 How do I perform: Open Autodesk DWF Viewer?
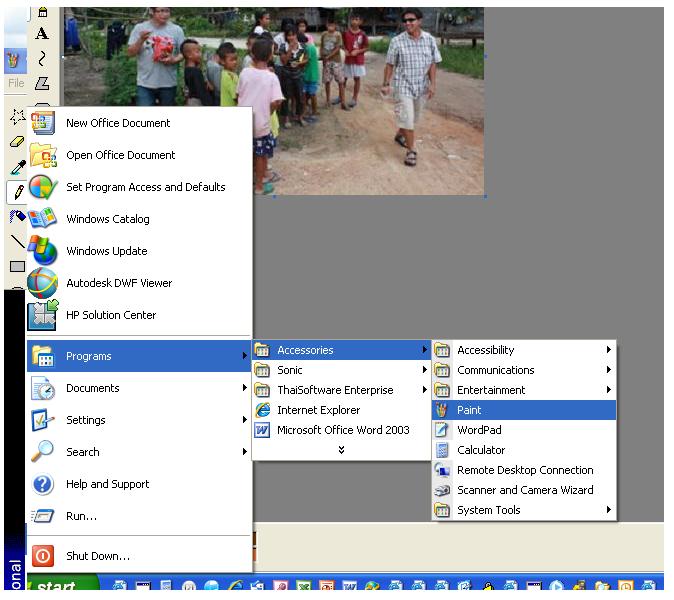click(x=118, y=283)
